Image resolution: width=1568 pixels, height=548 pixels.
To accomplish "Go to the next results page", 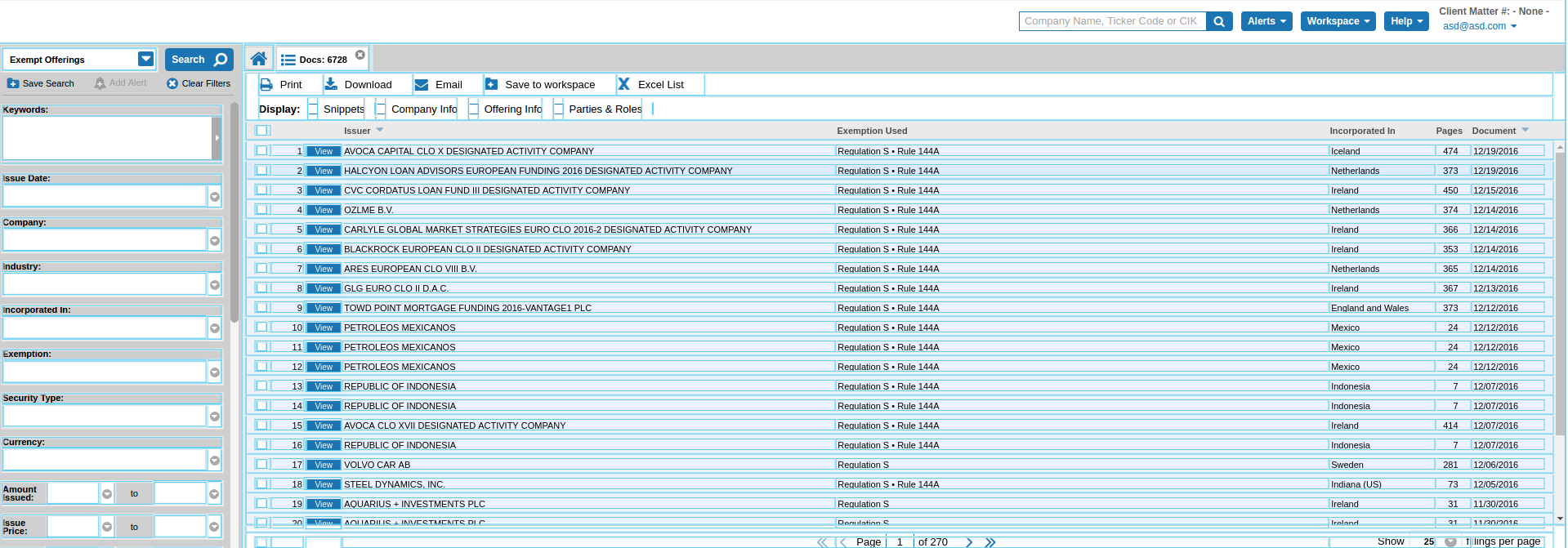I will coord(969,542).
